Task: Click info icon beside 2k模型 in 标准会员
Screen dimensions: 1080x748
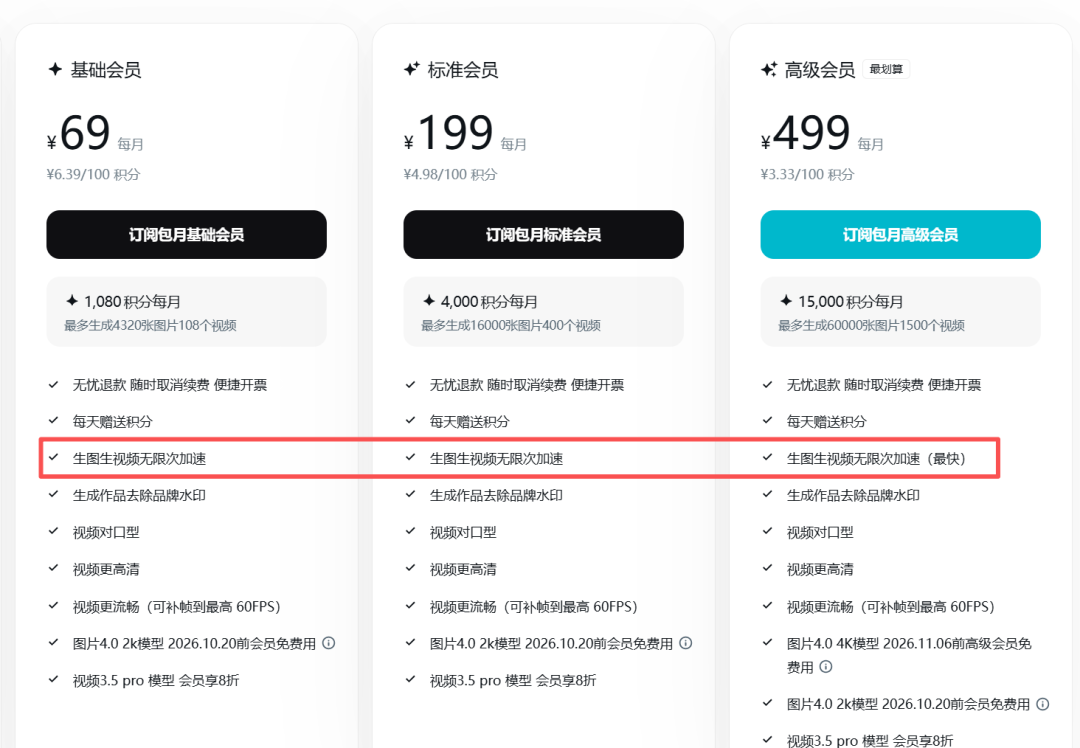Action: click(x=685, y=643)
